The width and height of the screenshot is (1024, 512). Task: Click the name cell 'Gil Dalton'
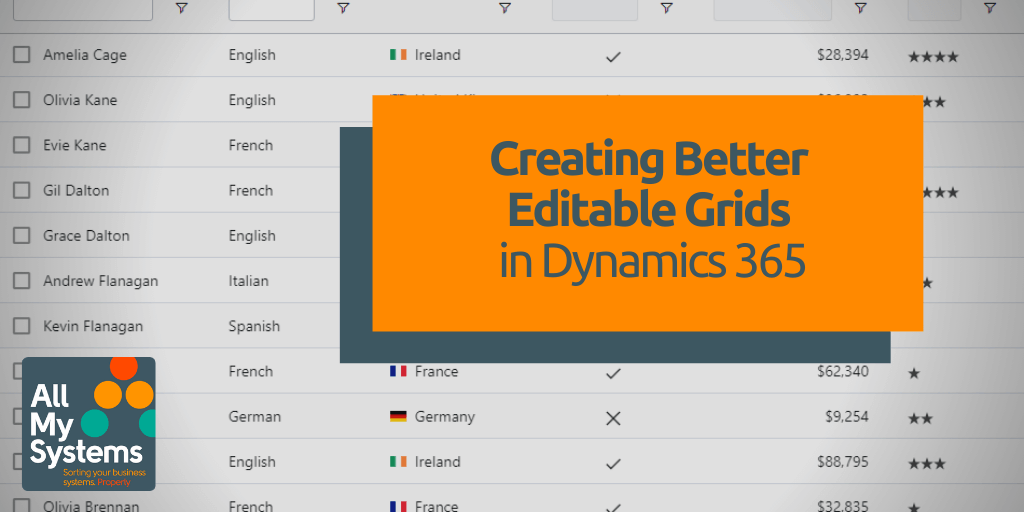click(76, 190)
